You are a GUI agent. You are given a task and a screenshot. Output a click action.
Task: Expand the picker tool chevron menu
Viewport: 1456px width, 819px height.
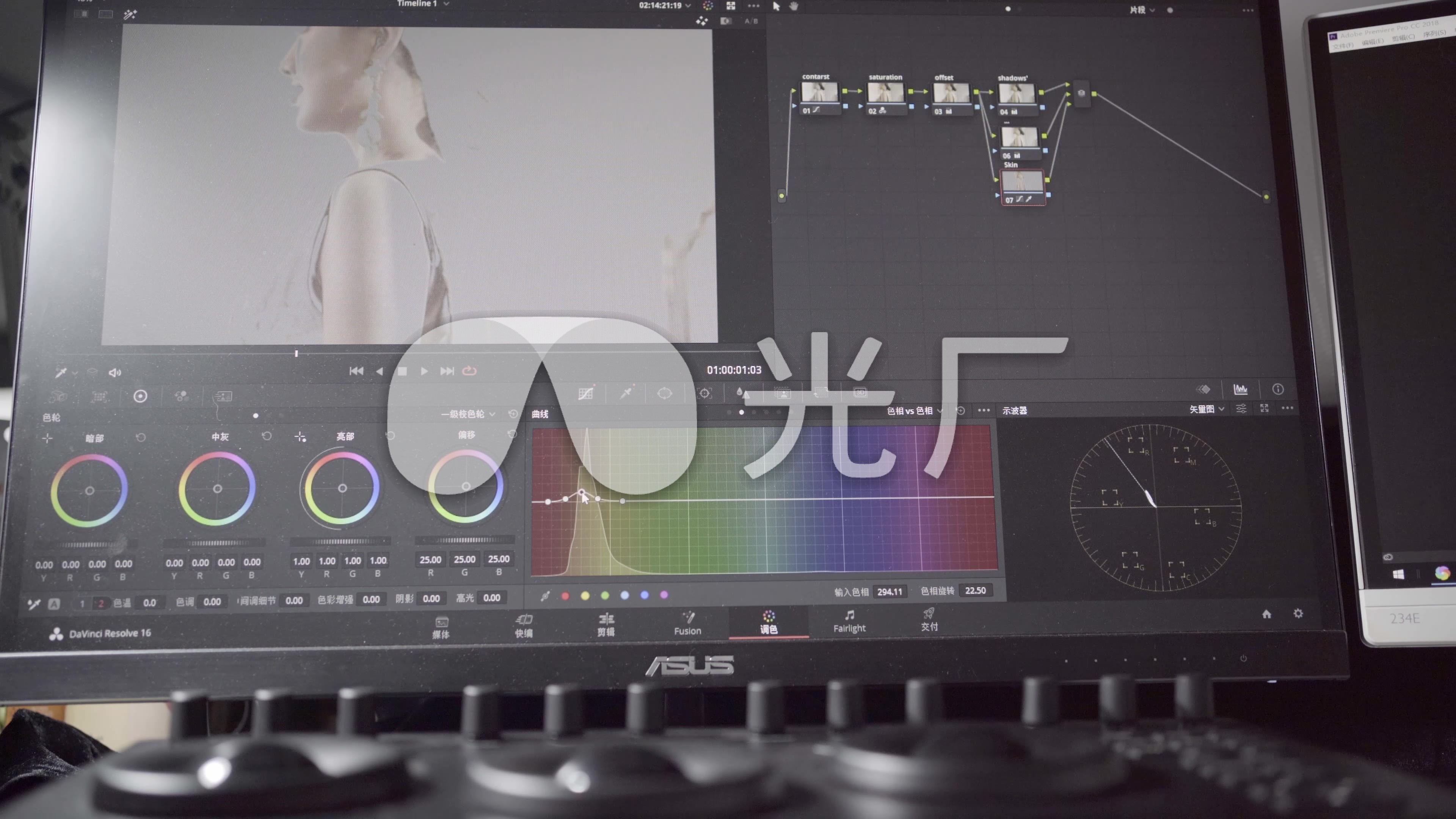pyautogui.click(x=75, y=373)
